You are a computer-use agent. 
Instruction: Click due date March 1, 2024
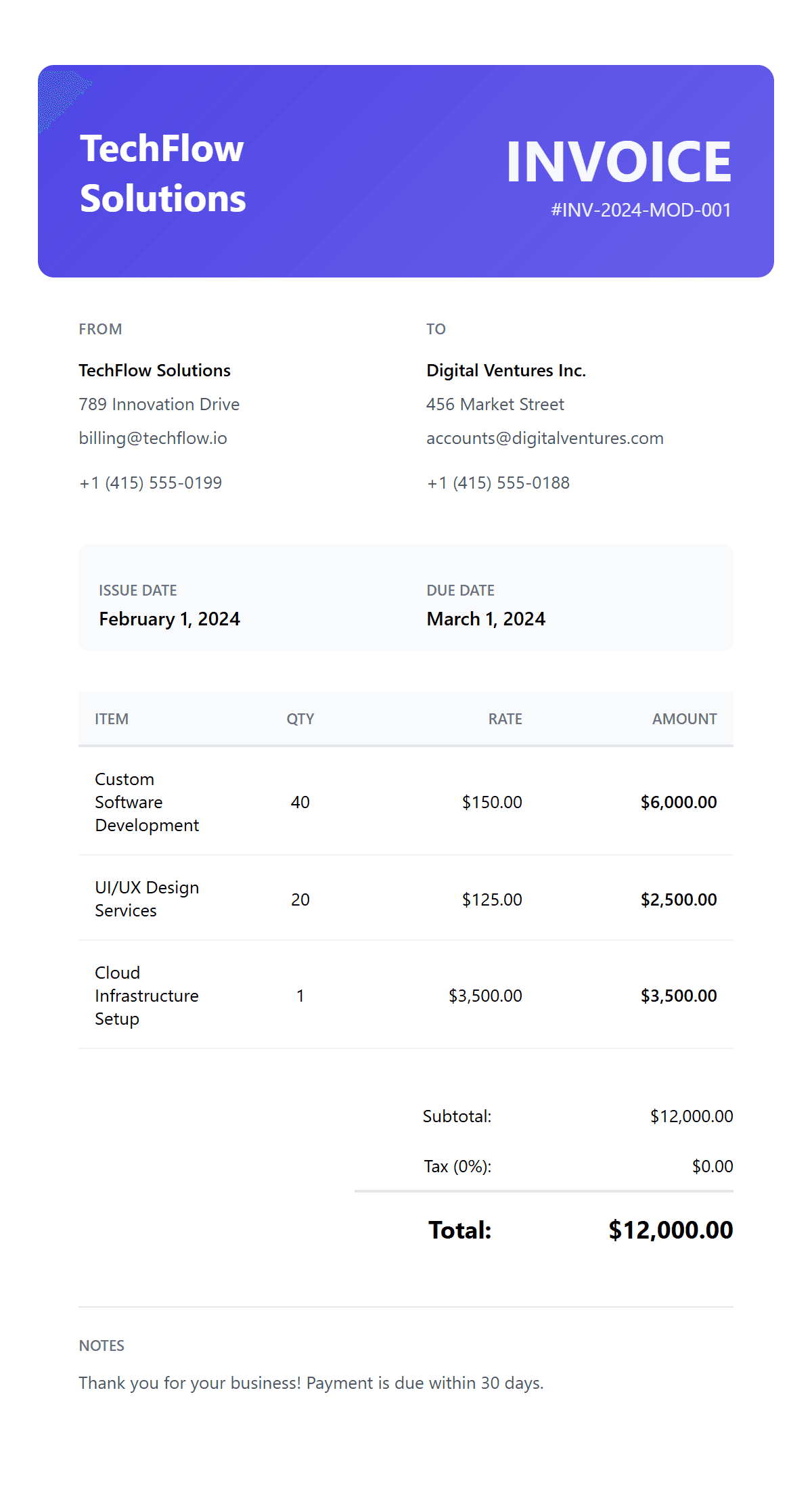click(x=486, y=619)
